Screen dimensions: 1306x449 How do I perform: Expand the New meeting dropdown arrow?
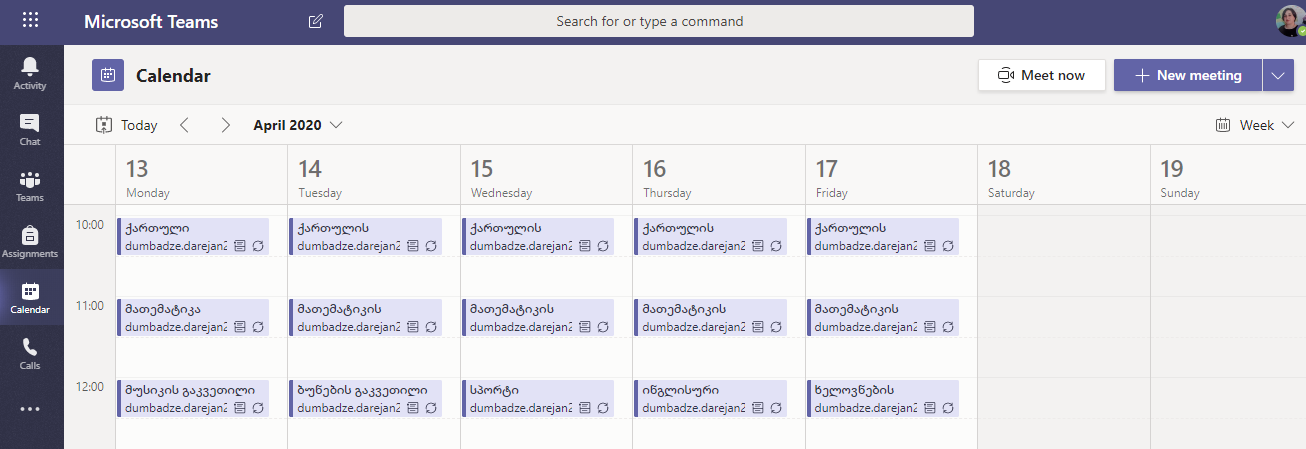point(1278,75)
